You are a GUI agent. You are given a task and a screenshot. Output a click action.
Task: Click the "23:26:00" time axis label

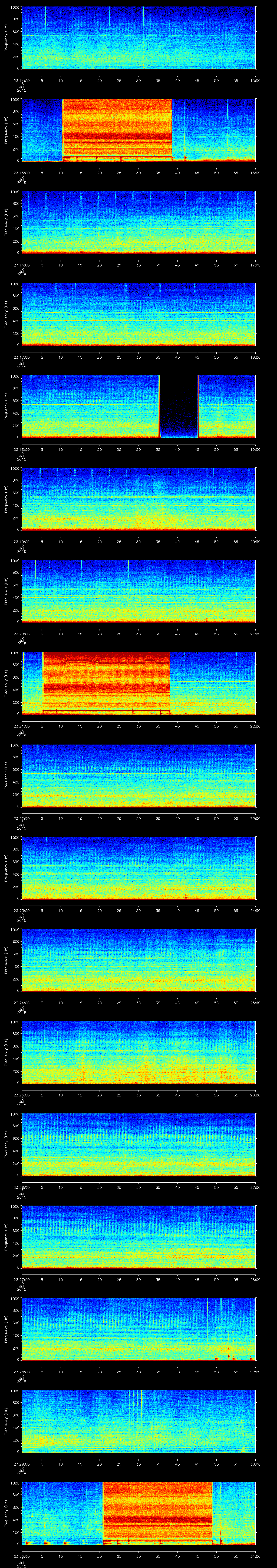(x=22, y=1187)
